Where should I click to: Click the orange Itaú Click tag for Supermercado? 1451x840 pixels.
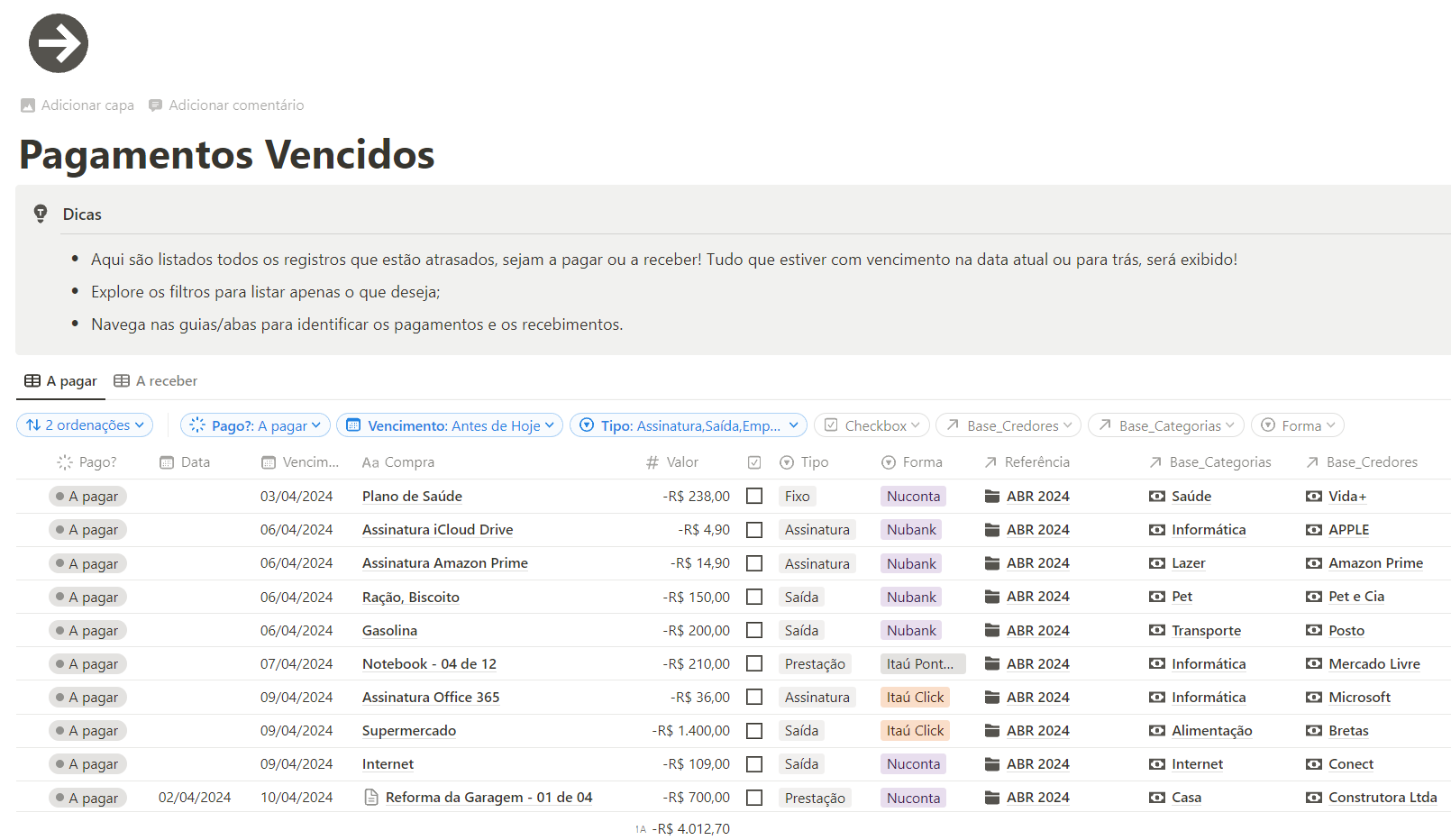tap(915, 731)
